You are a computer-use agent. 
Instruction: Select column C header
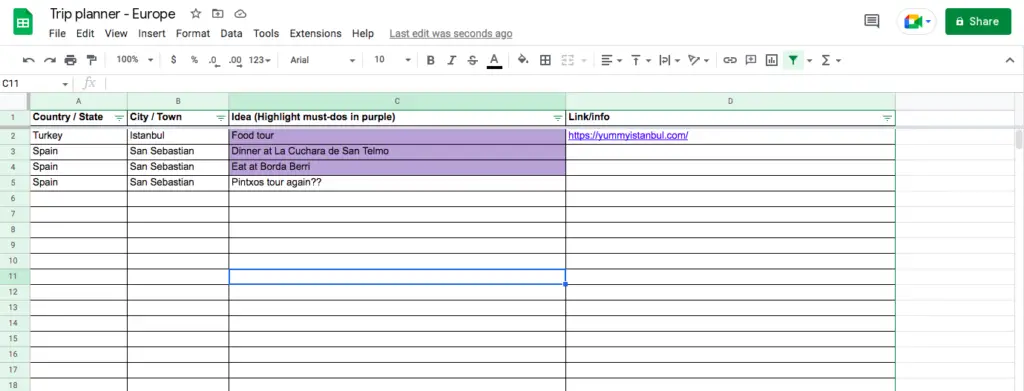[397, 101]
